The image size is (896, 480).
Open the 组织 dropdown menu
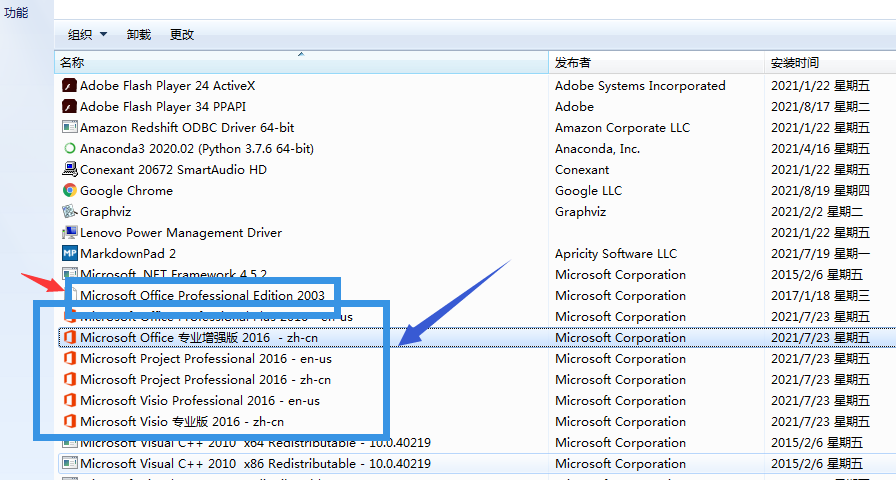pos(87,35)
